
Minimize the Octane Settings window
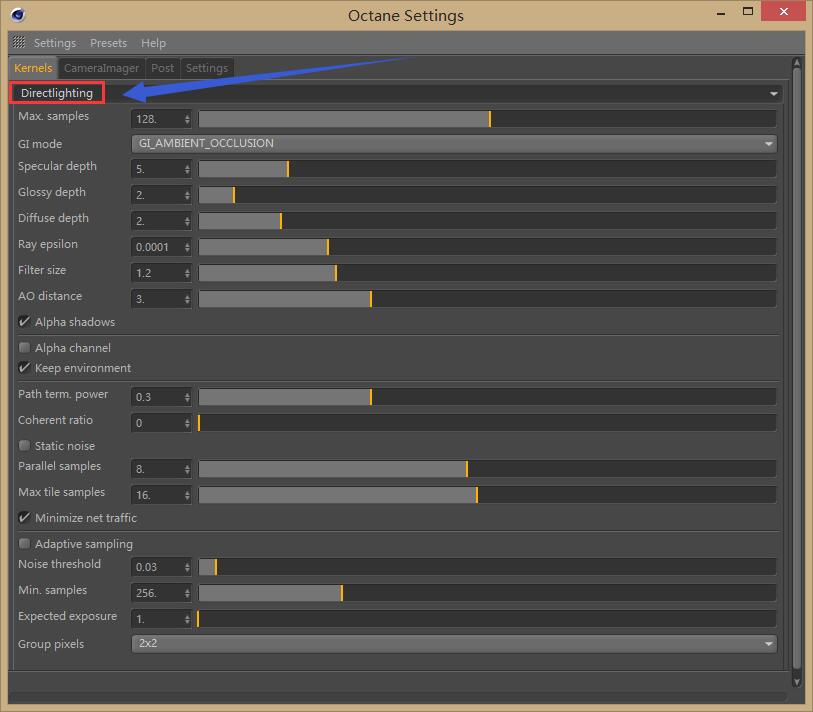click(x=721, y=12)
